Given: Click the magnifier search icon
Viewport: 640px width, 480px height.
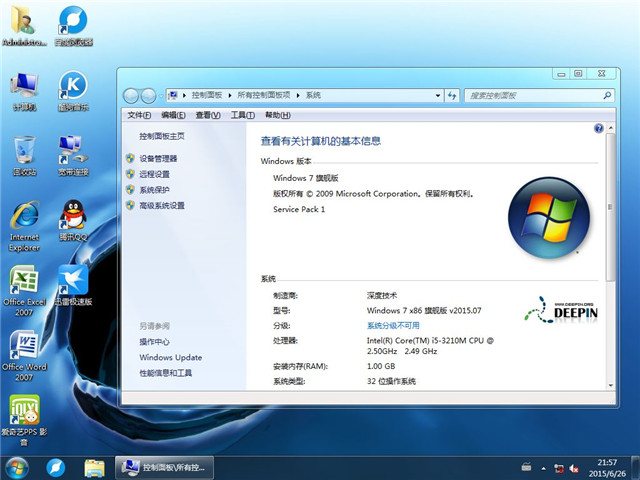Looking at the screenshot, I should click(x=607, y=96).
